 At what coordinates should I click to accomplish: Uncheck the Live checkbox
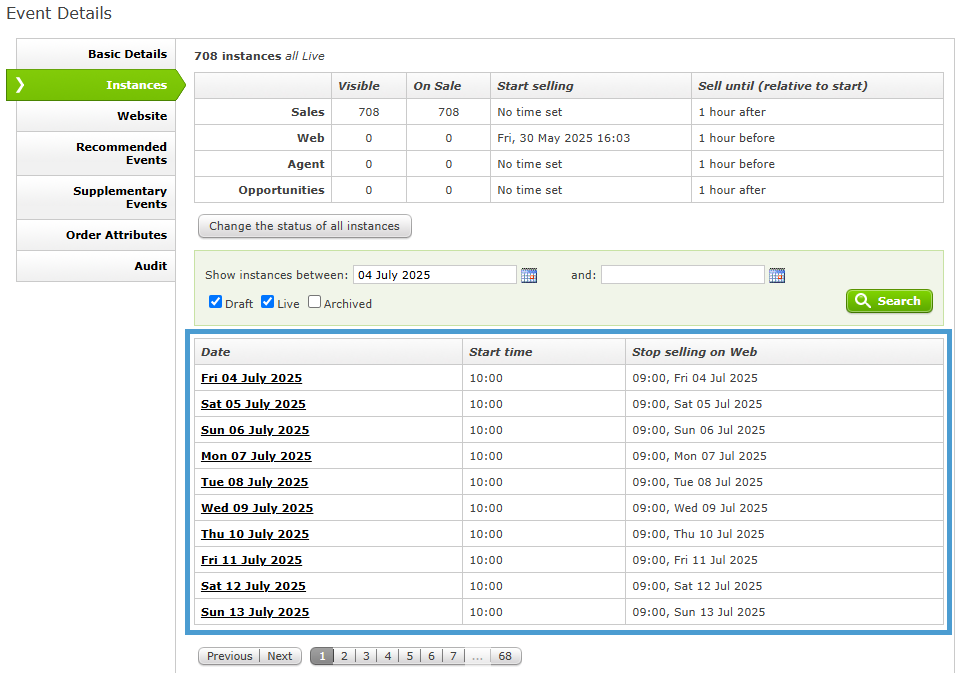click(x=267, y=302)
